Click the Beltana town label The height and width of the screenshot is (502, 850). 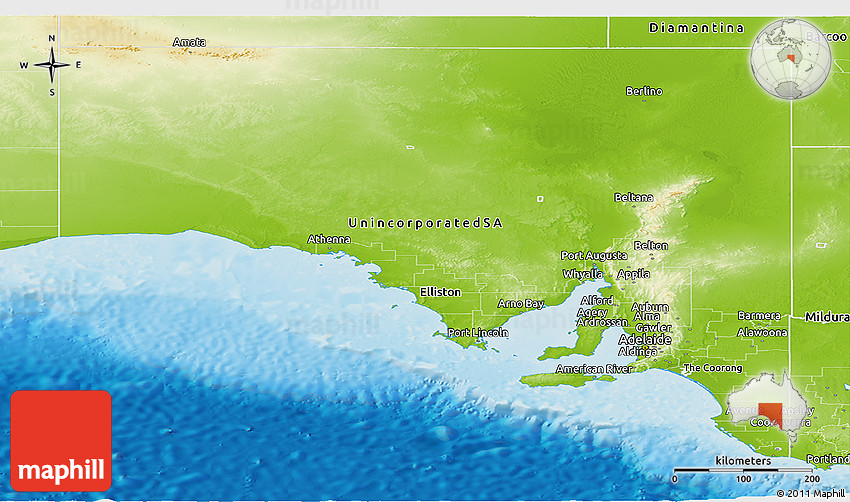pos(635,198)
